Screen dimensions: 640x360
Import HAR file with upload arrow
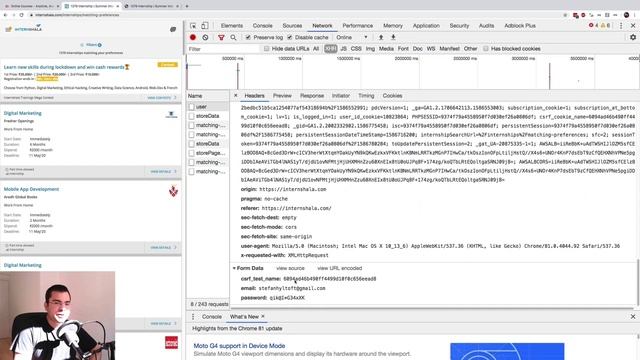click(381, 37)
